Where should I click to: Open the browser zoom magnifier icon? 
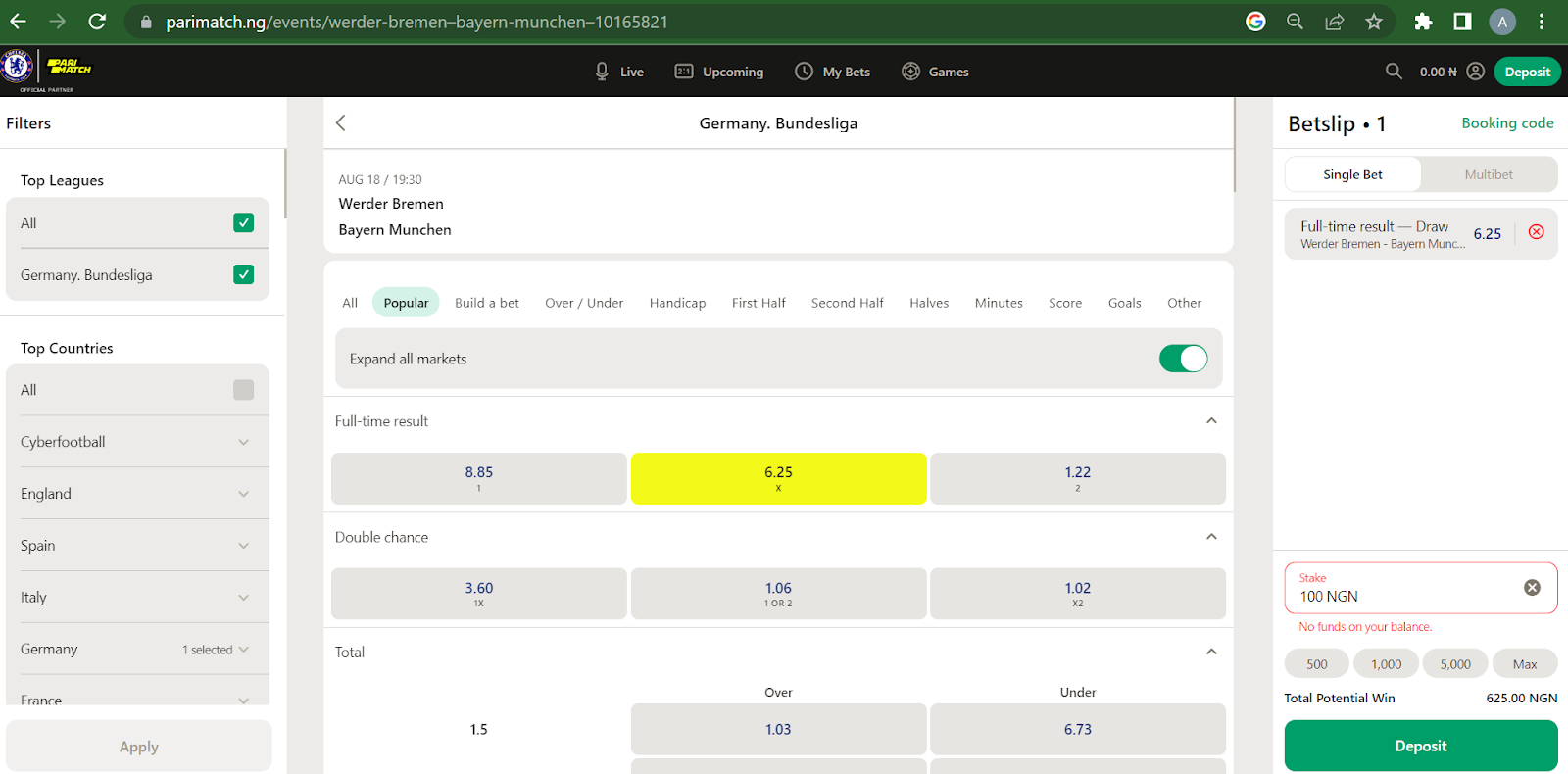pos(1295,22)
